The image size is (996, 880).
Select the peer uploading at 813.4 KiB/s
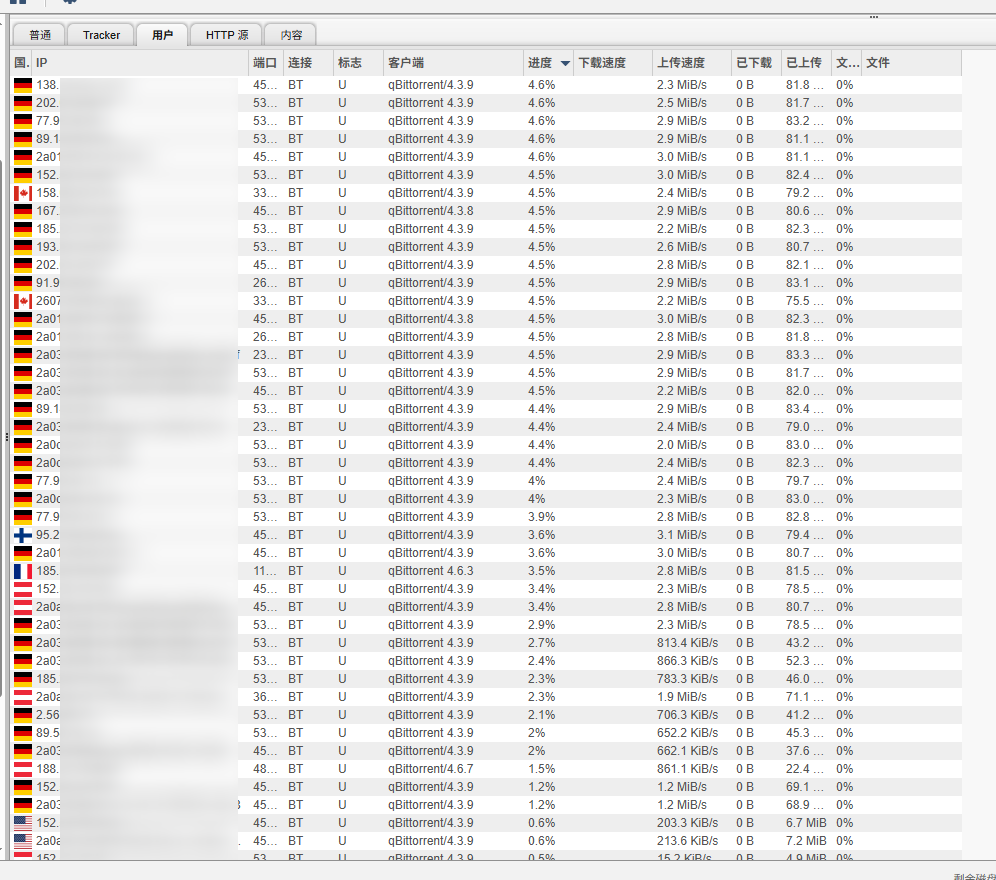(x=687, y=643)
